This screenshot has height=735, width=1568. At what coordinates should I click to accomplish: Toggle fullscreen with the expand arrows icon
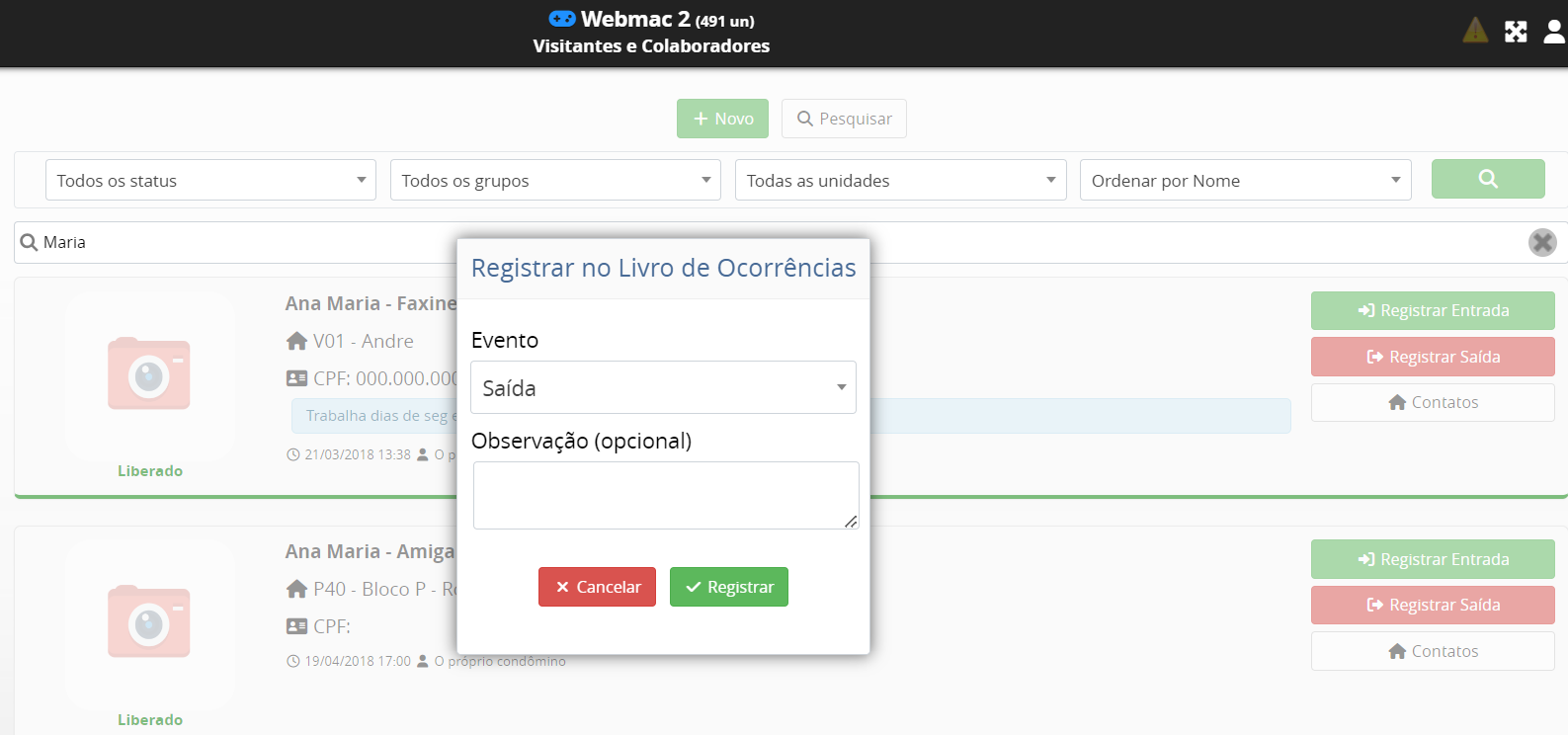click(1516, 32)
